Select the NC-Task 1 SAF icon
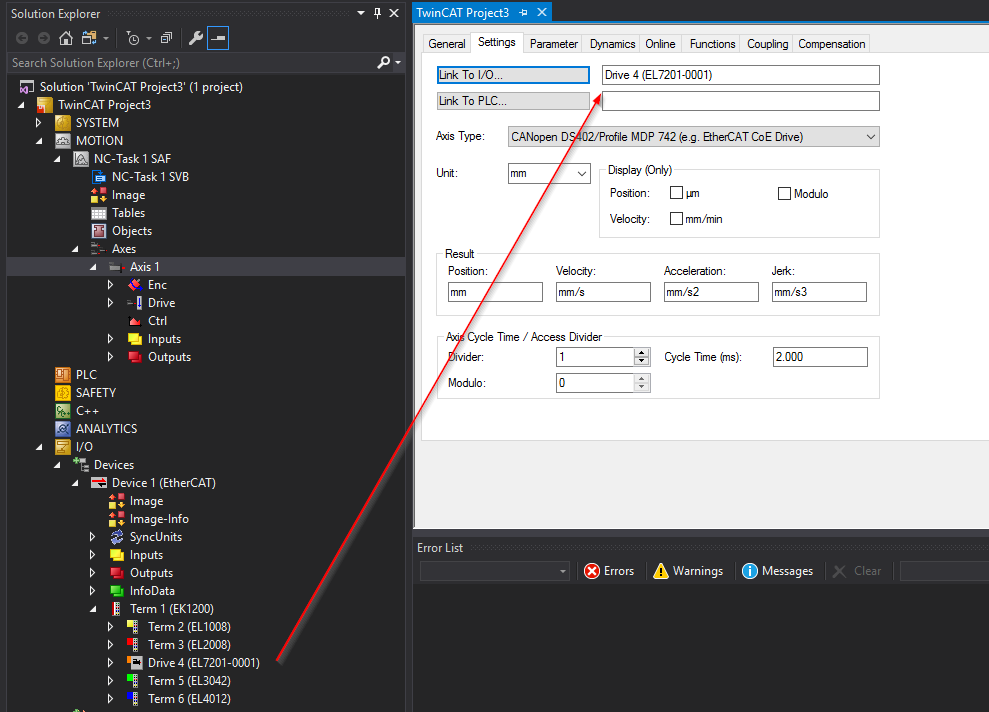The width and height of the screenshot is (989, 712). click(x=81, y=159)
